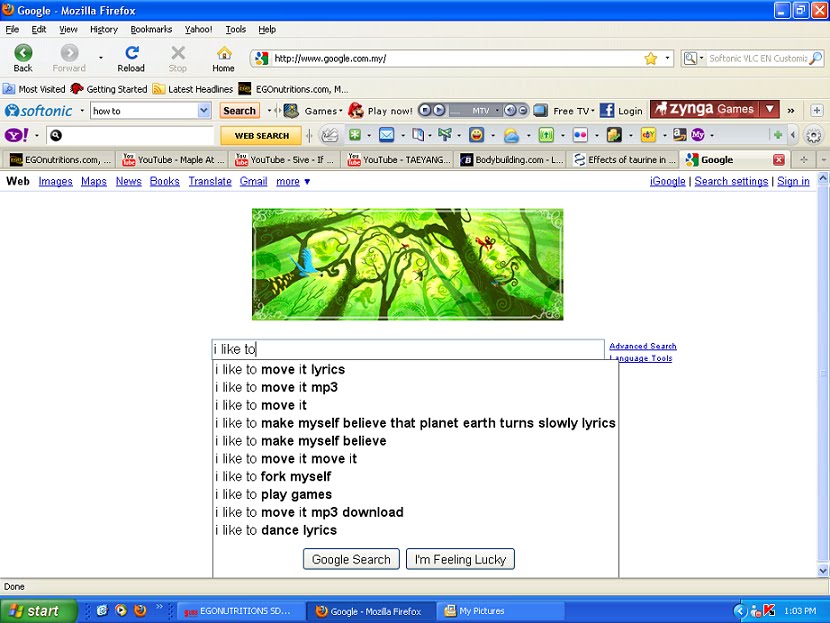Image resolution: width=830 pixels, height=623 pixels.
Task: Open the Gmail link
Action: coord(254,182)
